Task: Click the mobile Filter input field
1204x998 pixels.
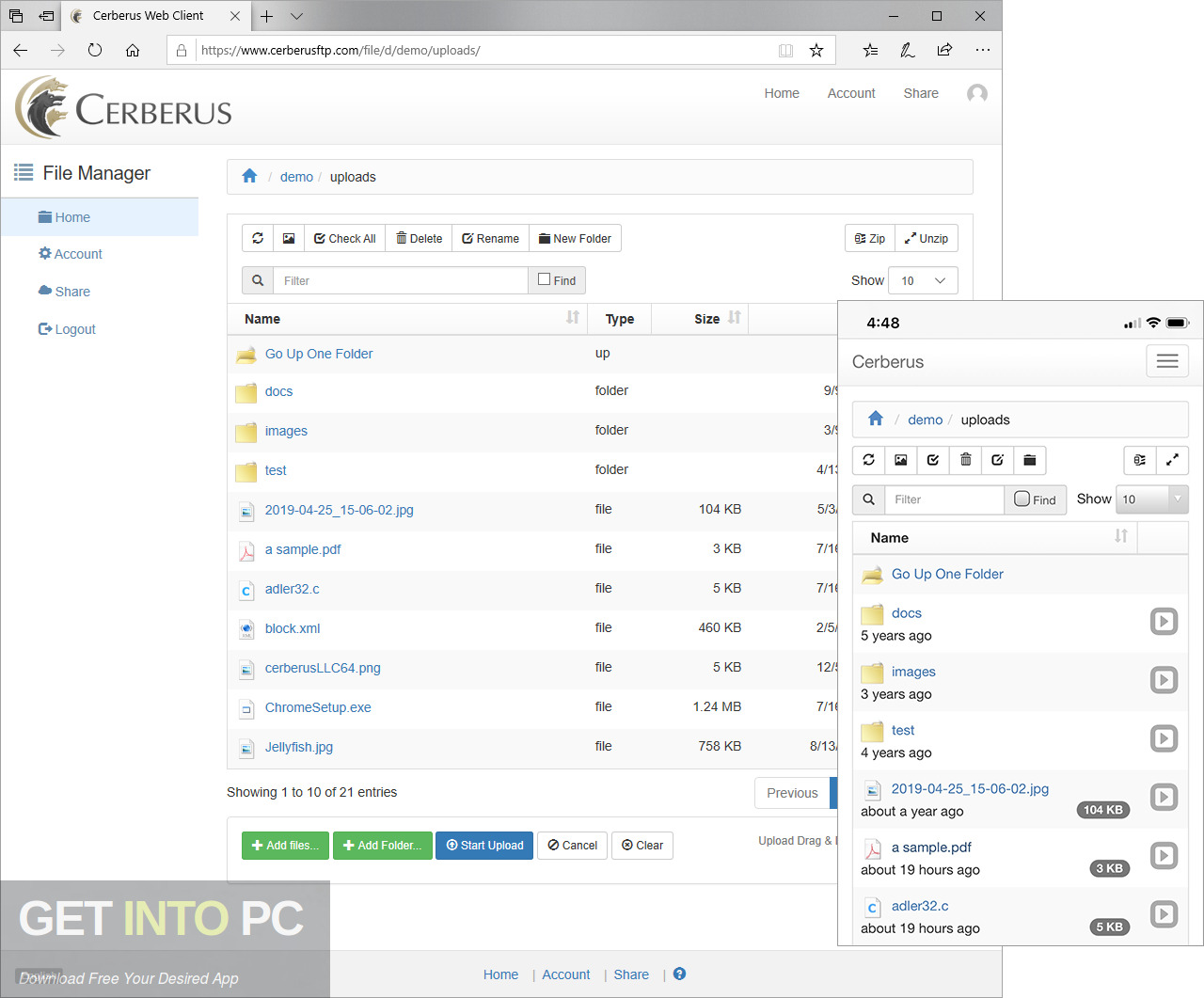Action: (x=944, y=499)
